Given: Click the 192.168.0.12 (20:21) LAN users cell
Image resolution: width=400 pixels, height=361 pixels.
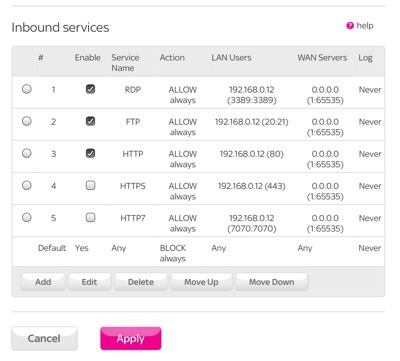Looking at the screenshot, I should click(x=252, y=122).
